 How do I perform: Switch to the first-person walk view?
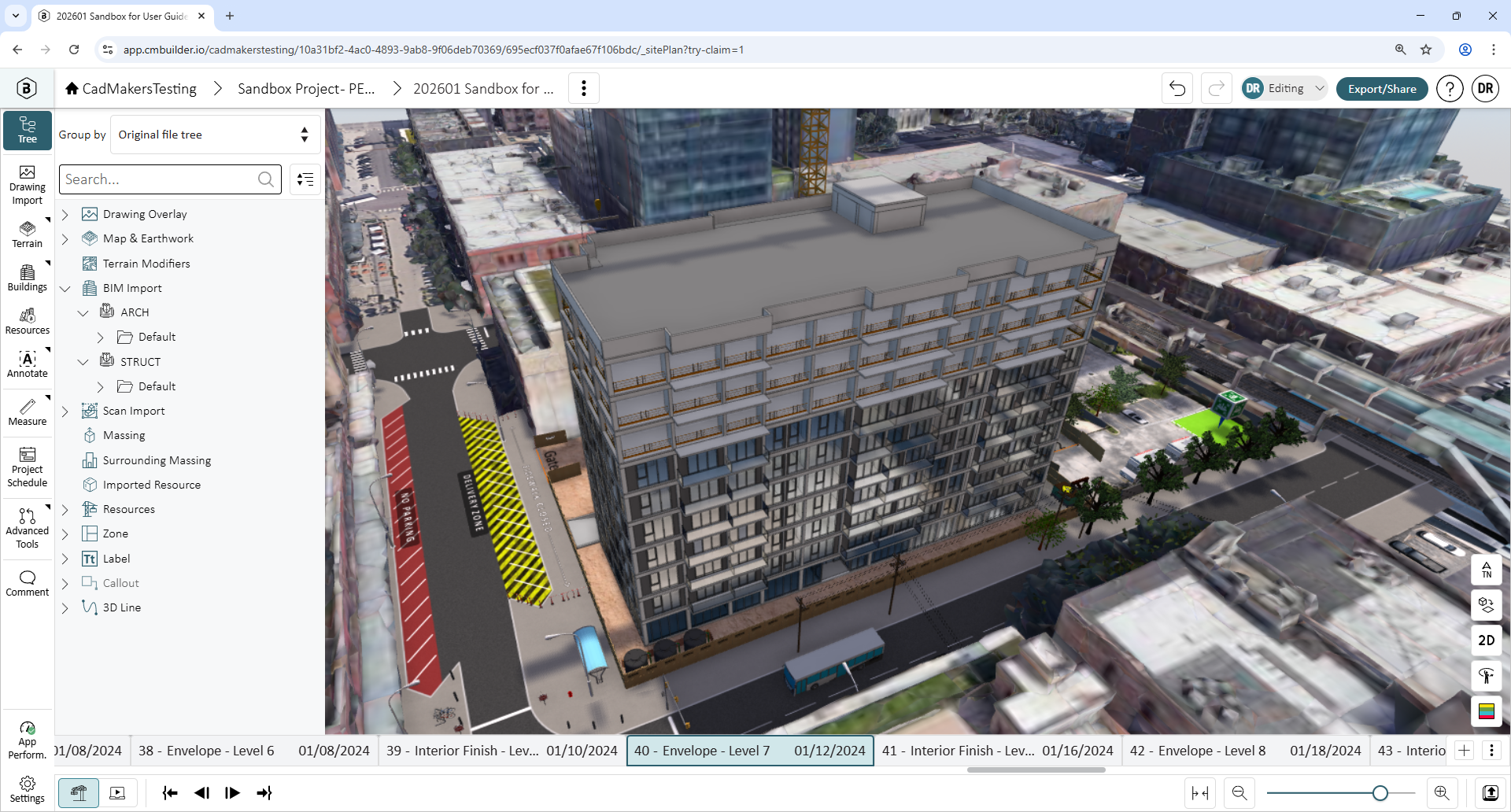pyautogui.click(x=1487, y=676)
